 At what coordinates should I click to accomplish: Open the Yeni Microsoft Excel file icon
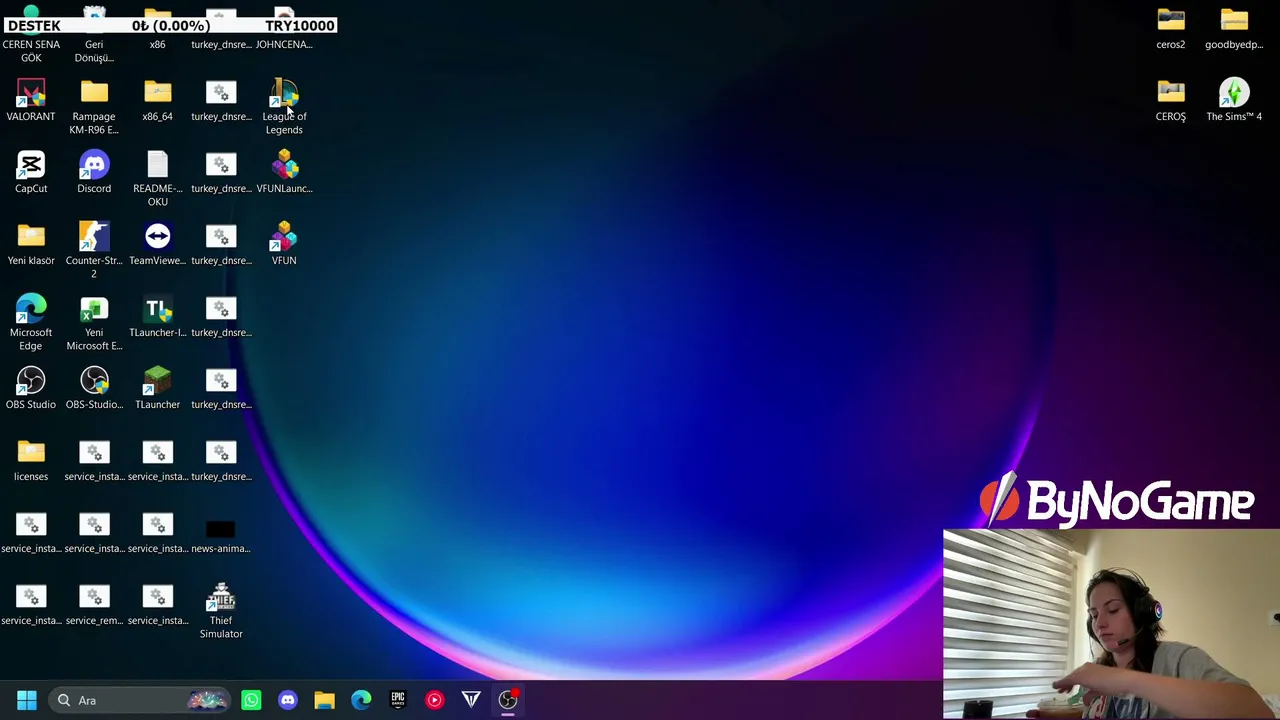pos(94,323)
